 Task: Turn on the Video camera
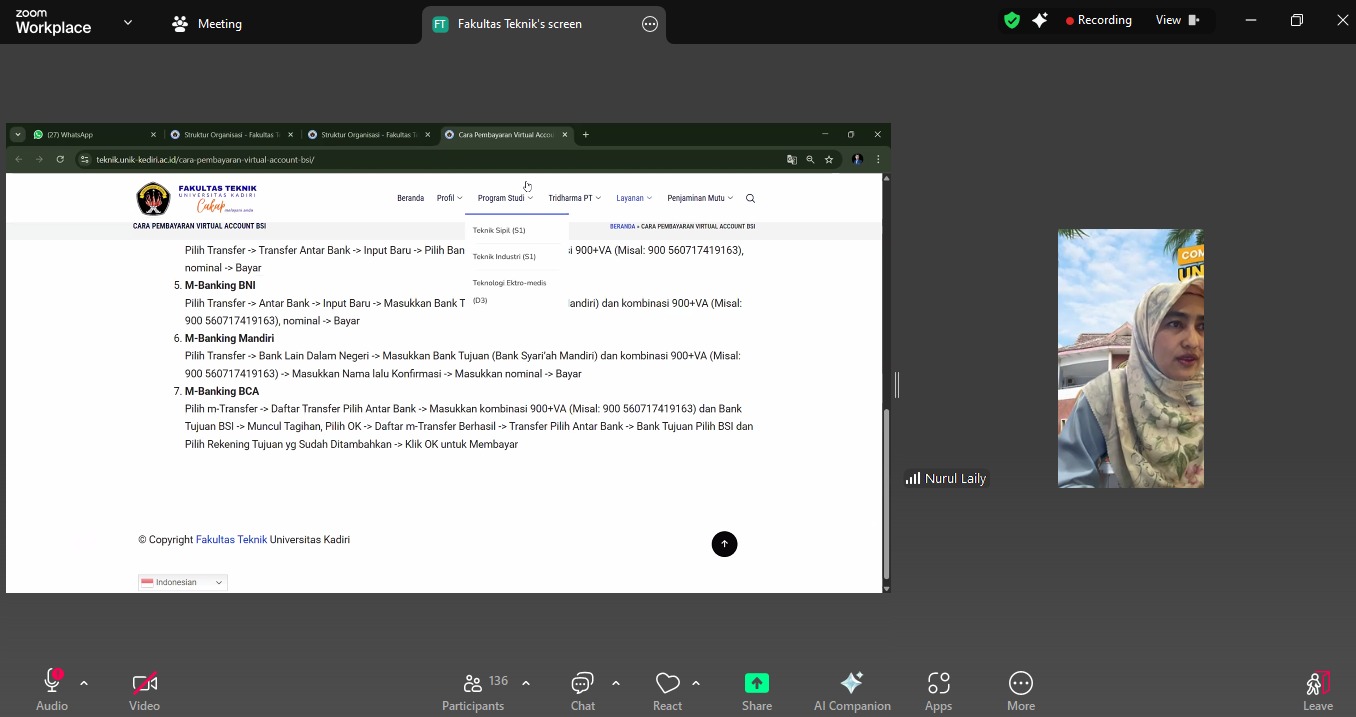[144, 691]
